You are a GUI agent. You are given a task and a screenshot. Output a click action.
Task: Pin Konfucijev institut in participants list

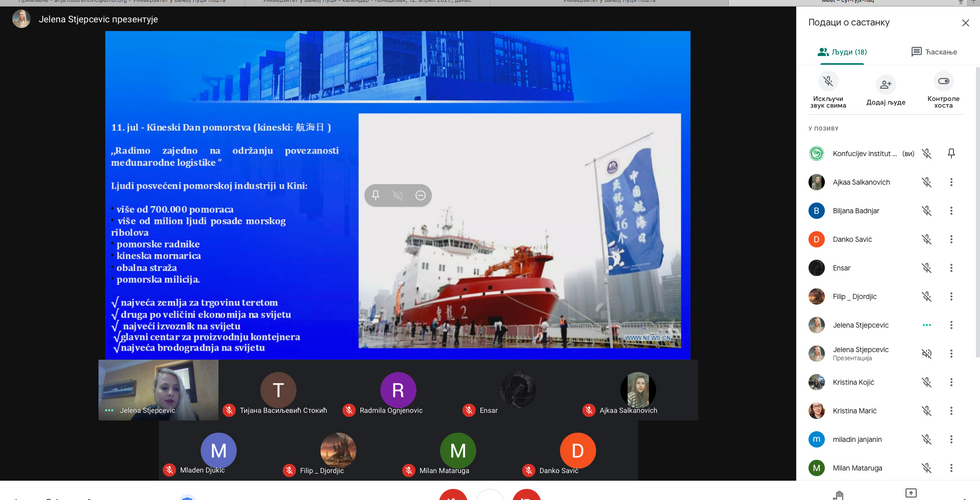tap(951, 153)
